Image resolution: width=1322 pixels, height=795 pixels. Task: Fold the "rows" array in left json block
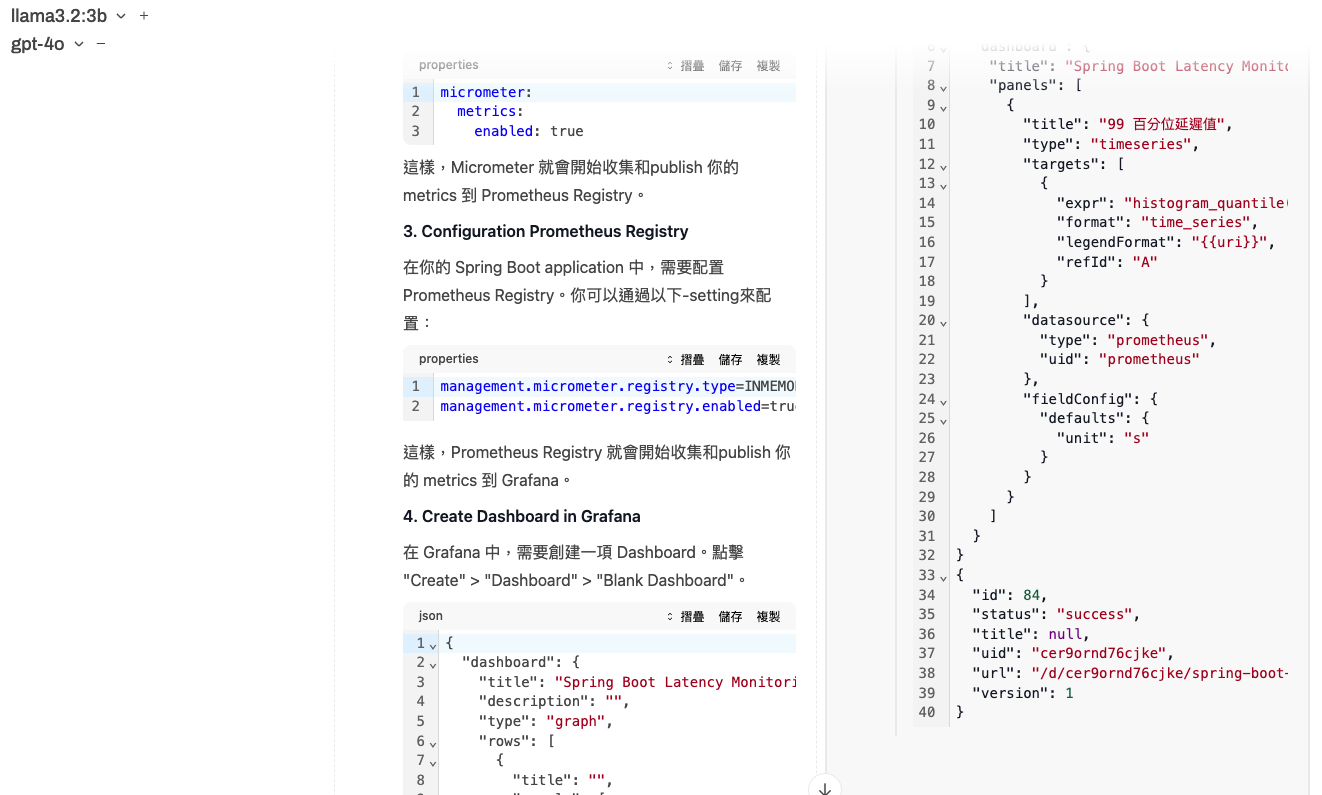(433, 743)
